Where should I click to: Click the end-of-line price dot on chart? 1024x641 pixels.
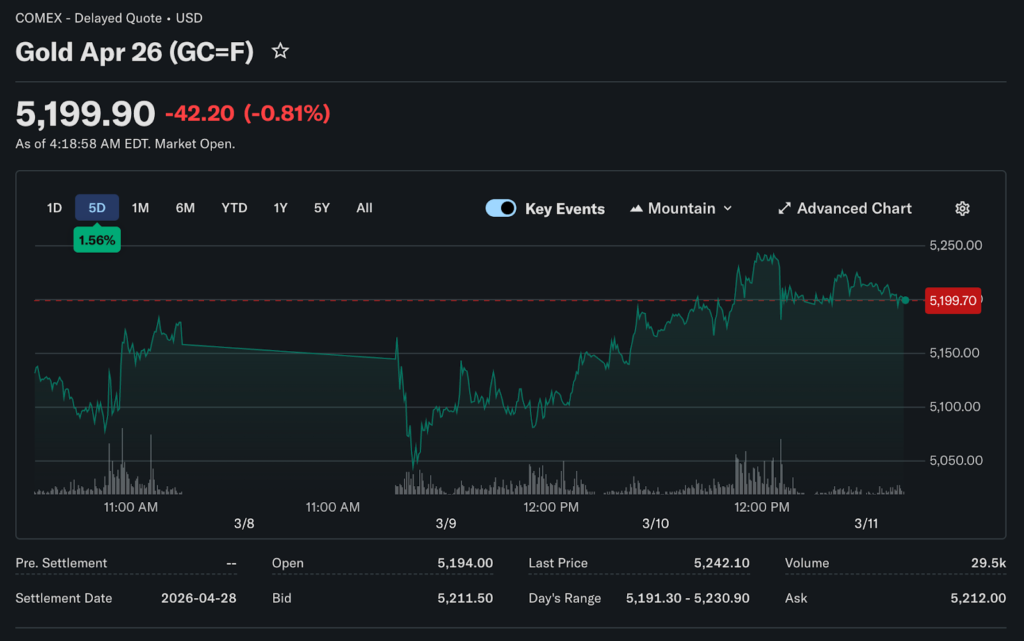tap(905, 300)
